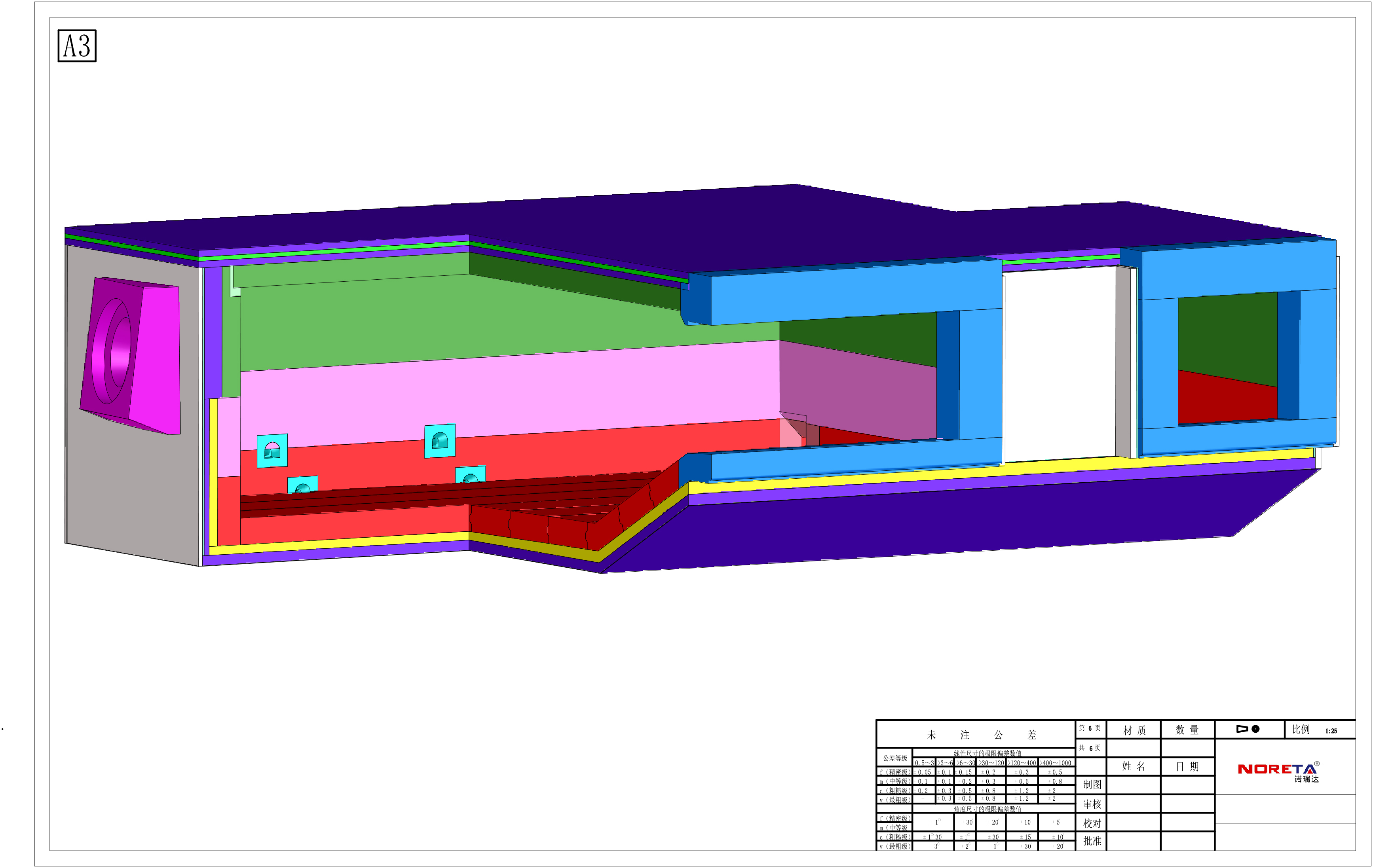The image size is (1373, 868).
Task: Click the lower-right cyan port block
Action: pyautogui.click(x=471, y=475)
